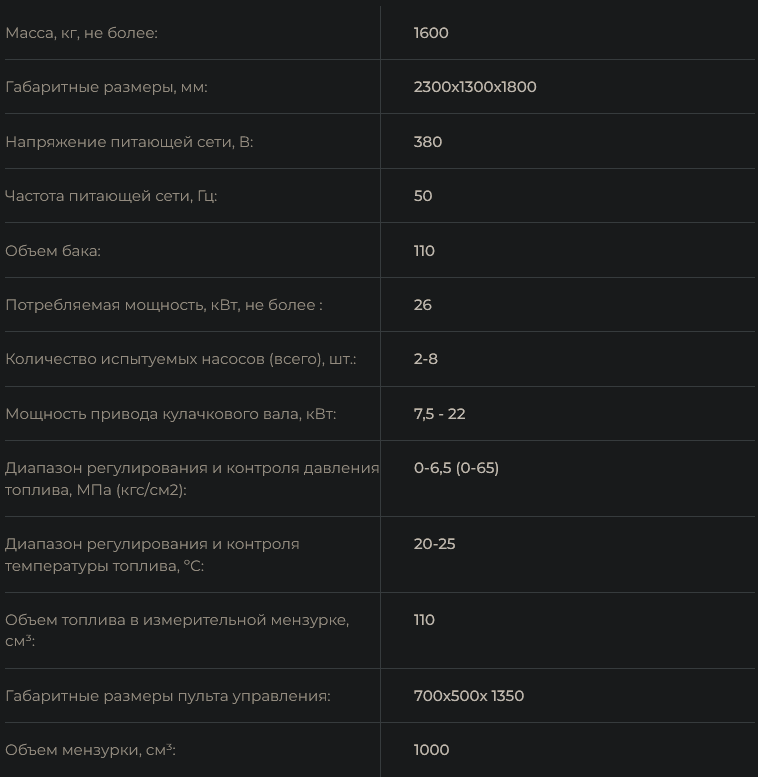
Task: Select the pressure range value 0-6,5 (0-65)
Action: coord(456,468)
